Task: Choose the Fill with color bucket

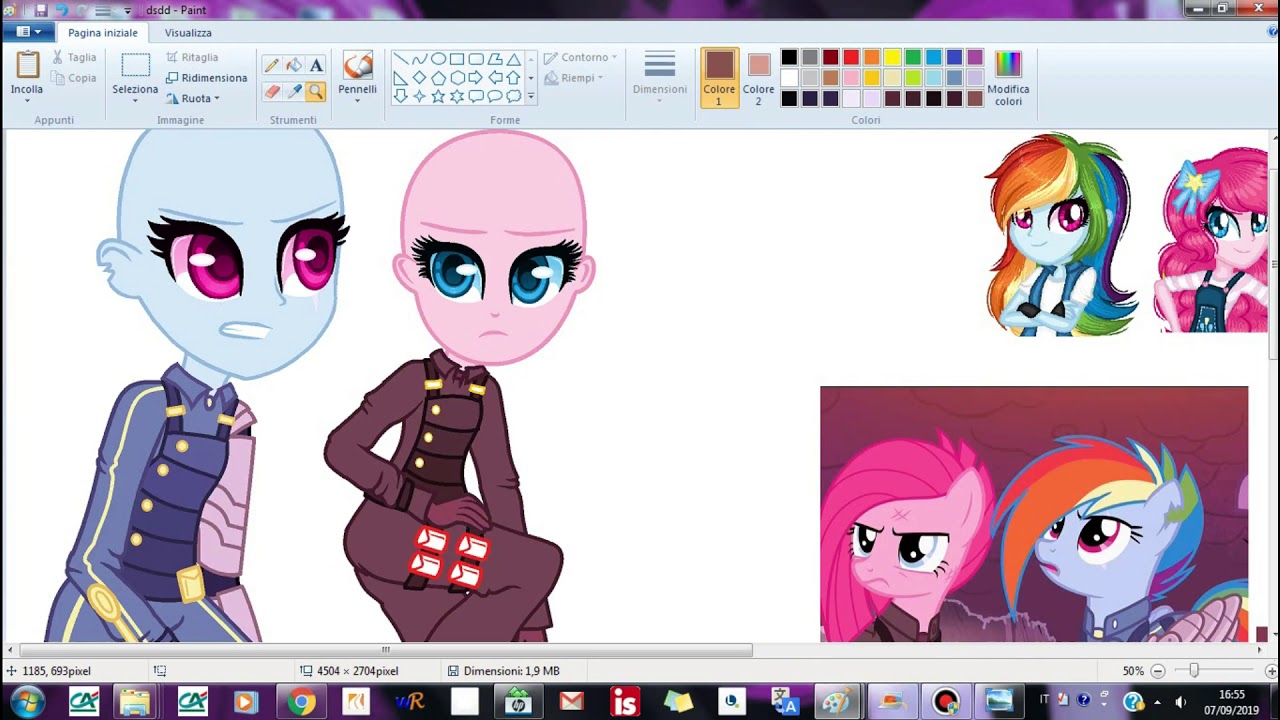Action: (x=294, y=65)
